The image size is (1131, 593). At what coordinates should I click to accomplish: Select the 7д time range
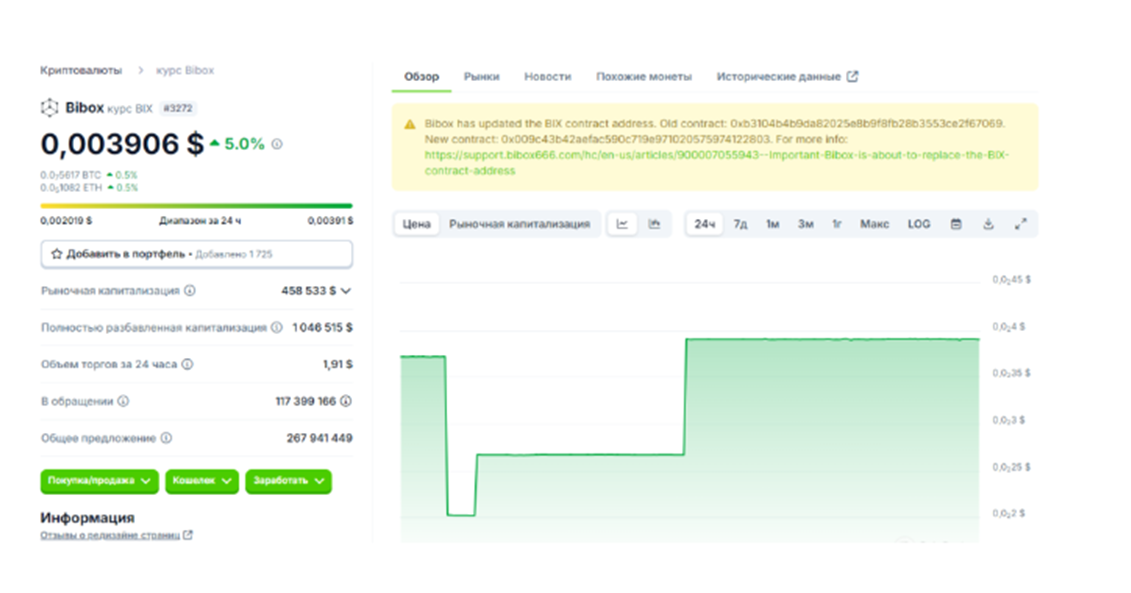click(x=740, y=224)
